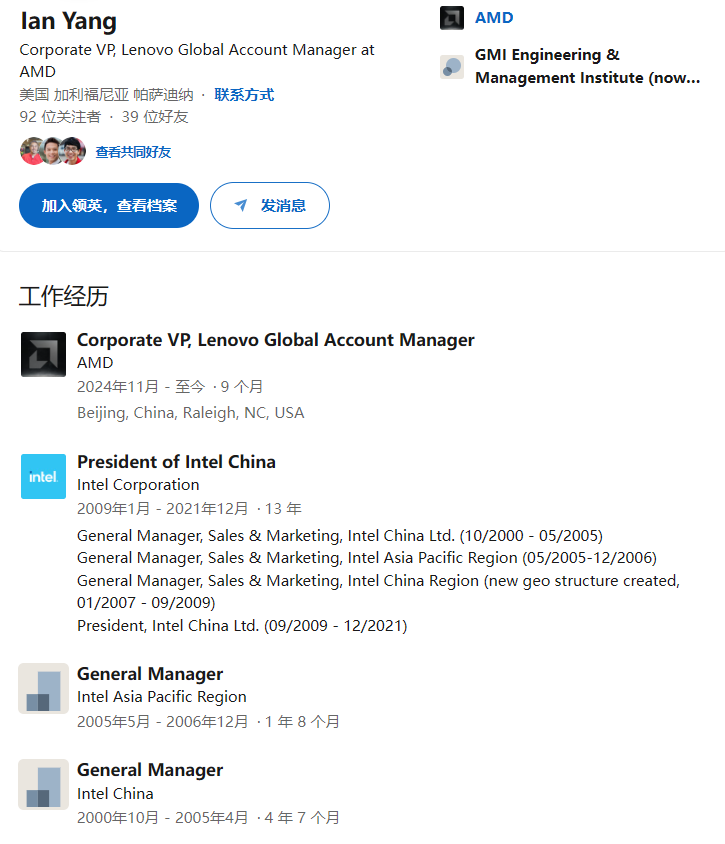Open GMI Engineering & Management Institute link

point(587,66)
